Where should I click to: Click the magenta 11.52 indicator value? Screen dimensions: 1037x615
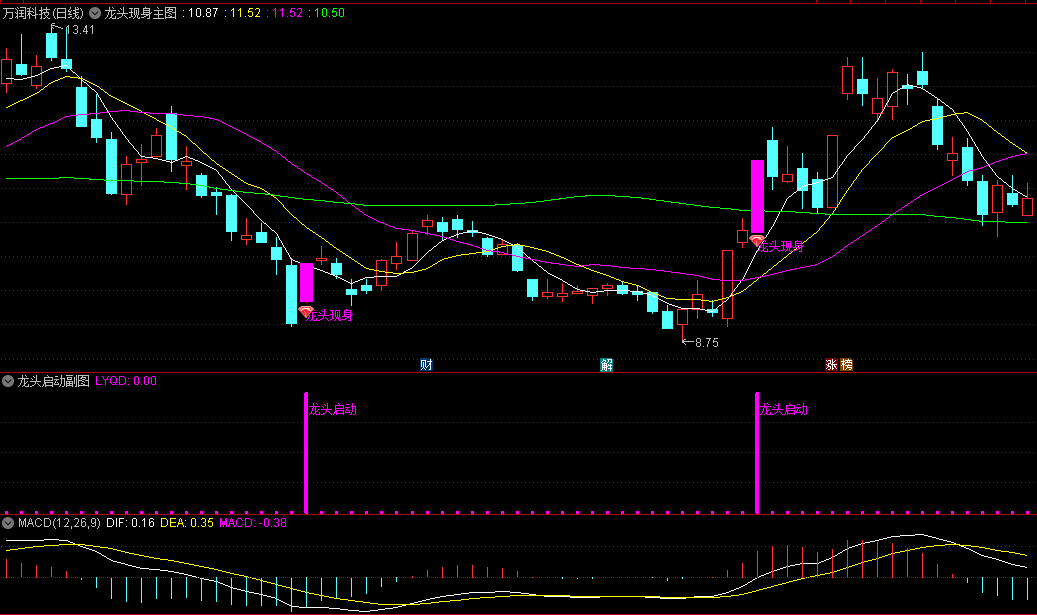click(x=287, y=13)
